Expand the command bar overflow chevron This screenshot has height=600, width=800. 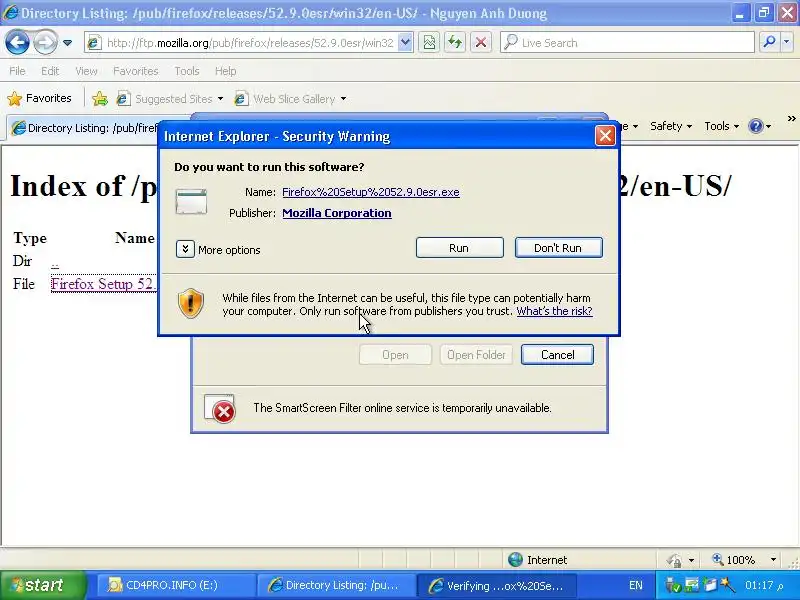[791, 119]
